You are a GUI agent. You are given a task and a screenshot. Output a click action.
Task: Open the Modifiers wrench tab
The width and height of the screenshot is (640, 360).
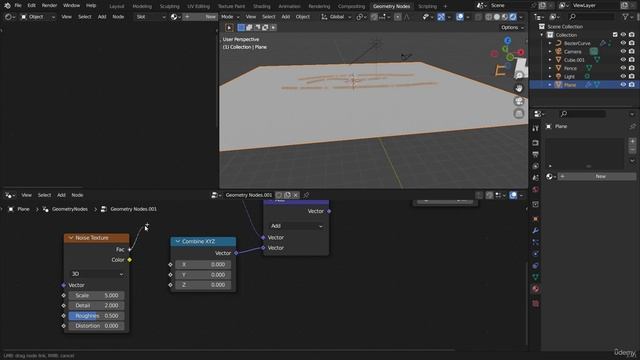(x=536, y=231)
